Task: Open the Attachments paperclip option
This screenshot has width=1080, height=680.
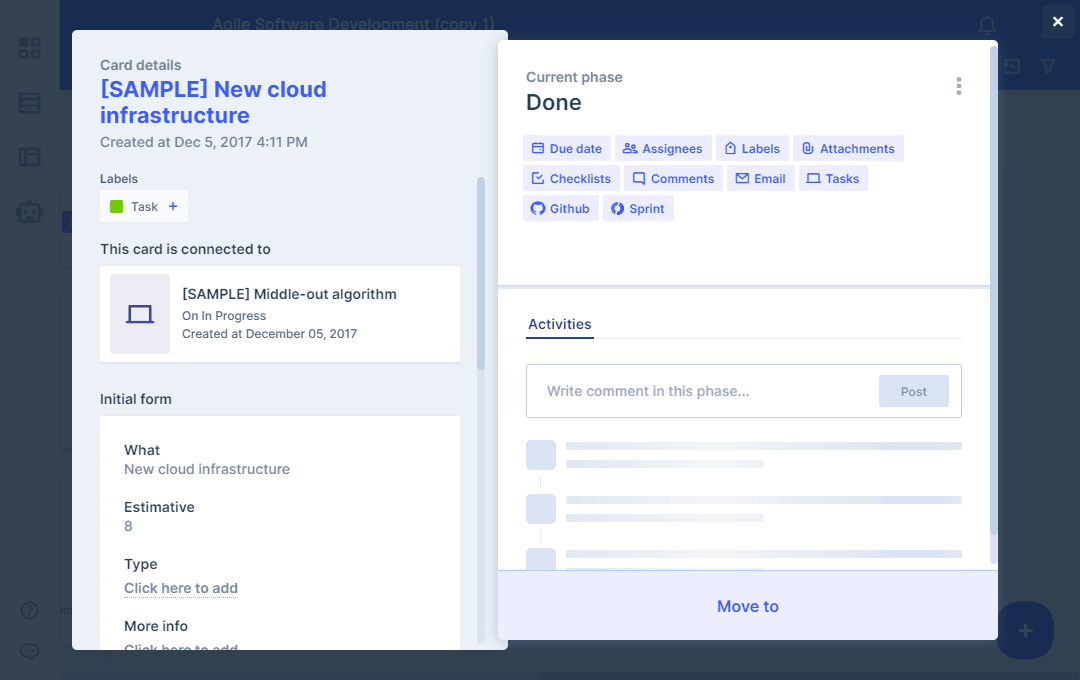Action: click(x=847, y=149)
